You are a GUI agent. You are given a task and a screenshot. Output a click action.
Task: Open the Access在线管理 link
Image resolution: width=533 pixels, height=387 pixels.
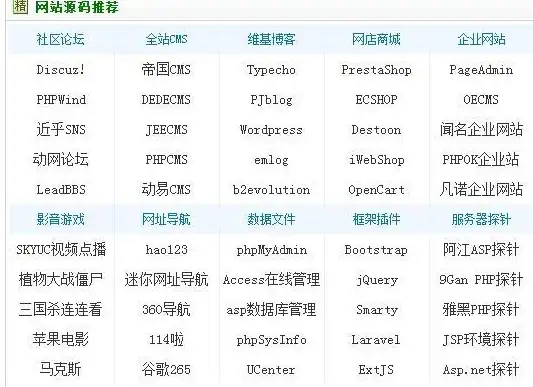point(271,280)
